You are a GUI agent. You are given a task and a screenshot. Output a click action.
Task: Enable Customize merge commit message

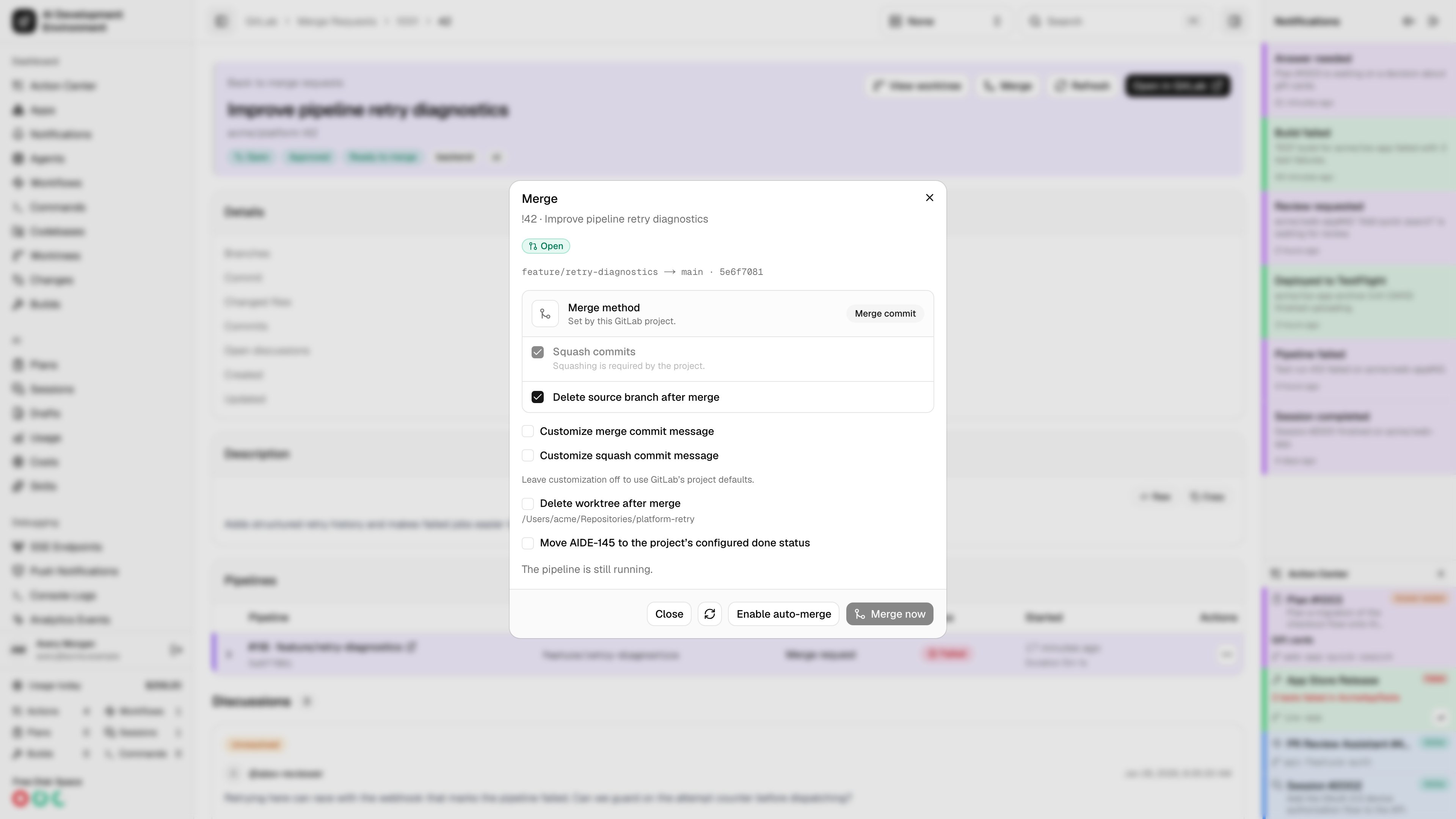[528, 431]
